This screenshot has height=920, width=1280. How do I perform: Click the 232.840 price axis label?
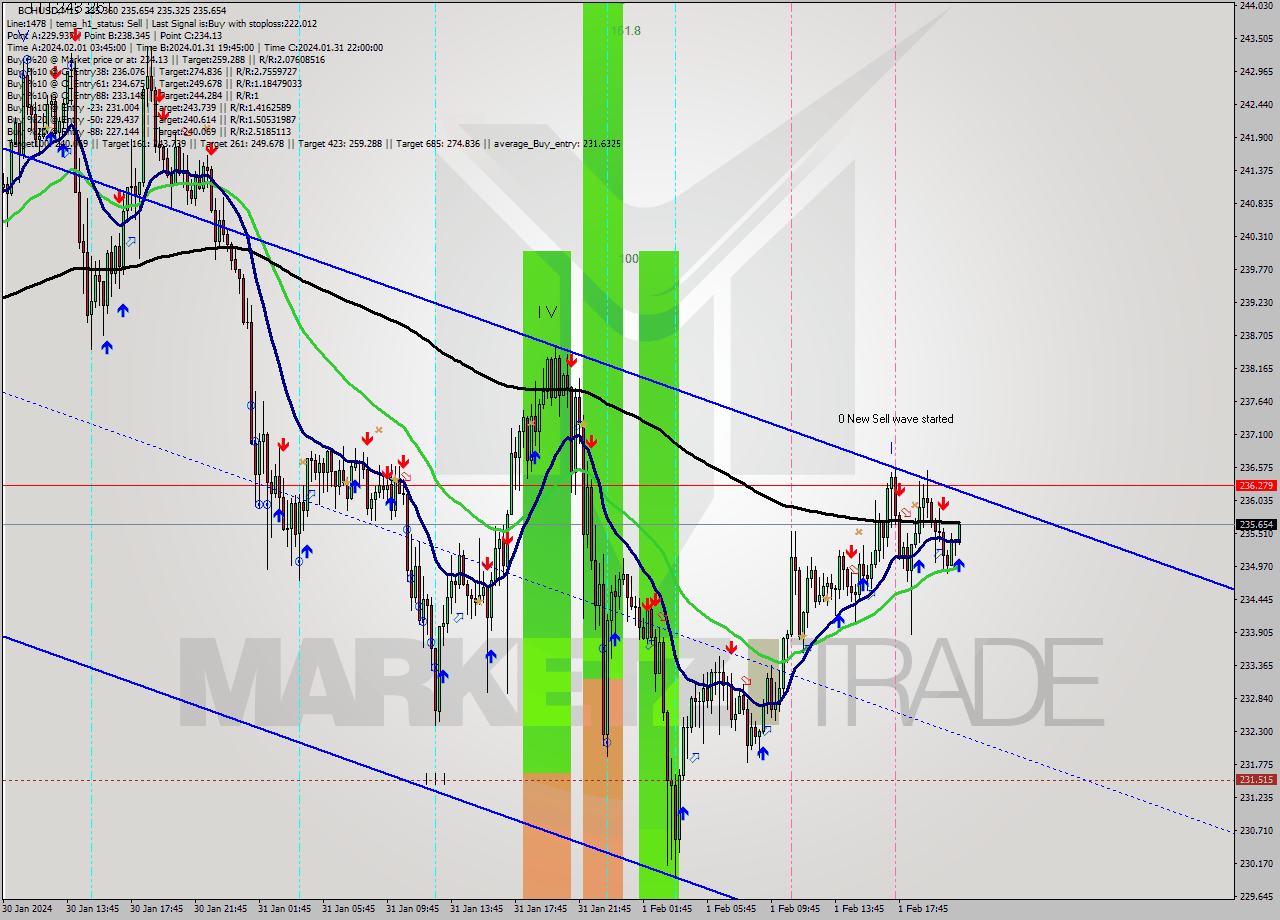tap(1255, 699)
